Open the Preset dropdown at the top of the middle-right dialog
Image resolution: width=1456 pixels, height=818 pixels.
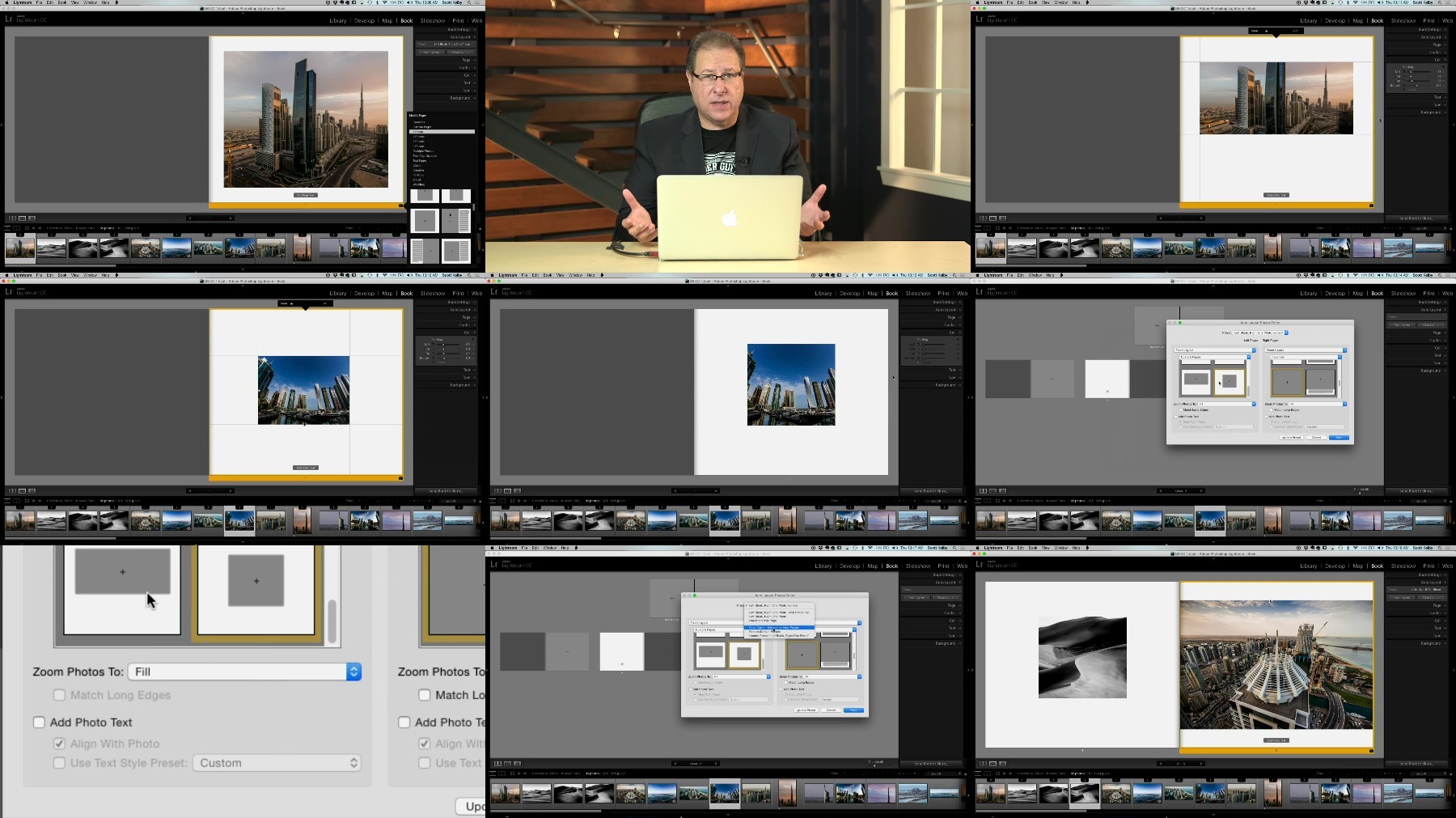point(1260,333)
